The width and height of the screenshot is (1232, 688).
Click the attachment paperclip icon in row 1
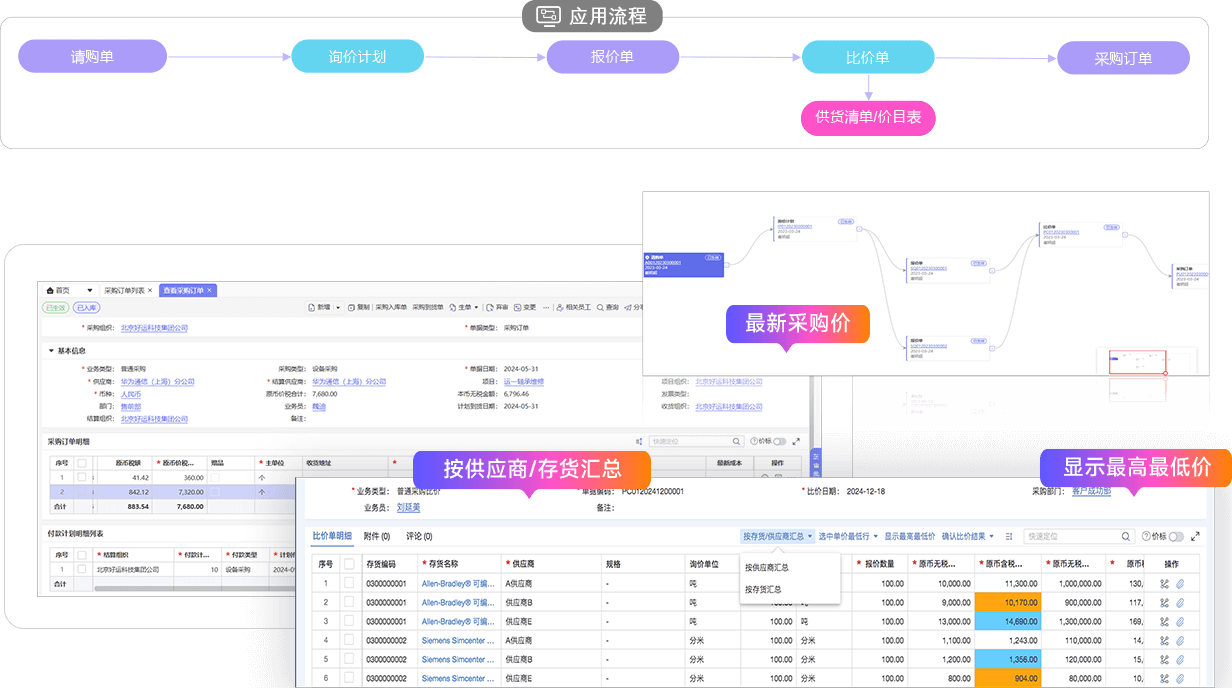click(x=1180, y=583)
